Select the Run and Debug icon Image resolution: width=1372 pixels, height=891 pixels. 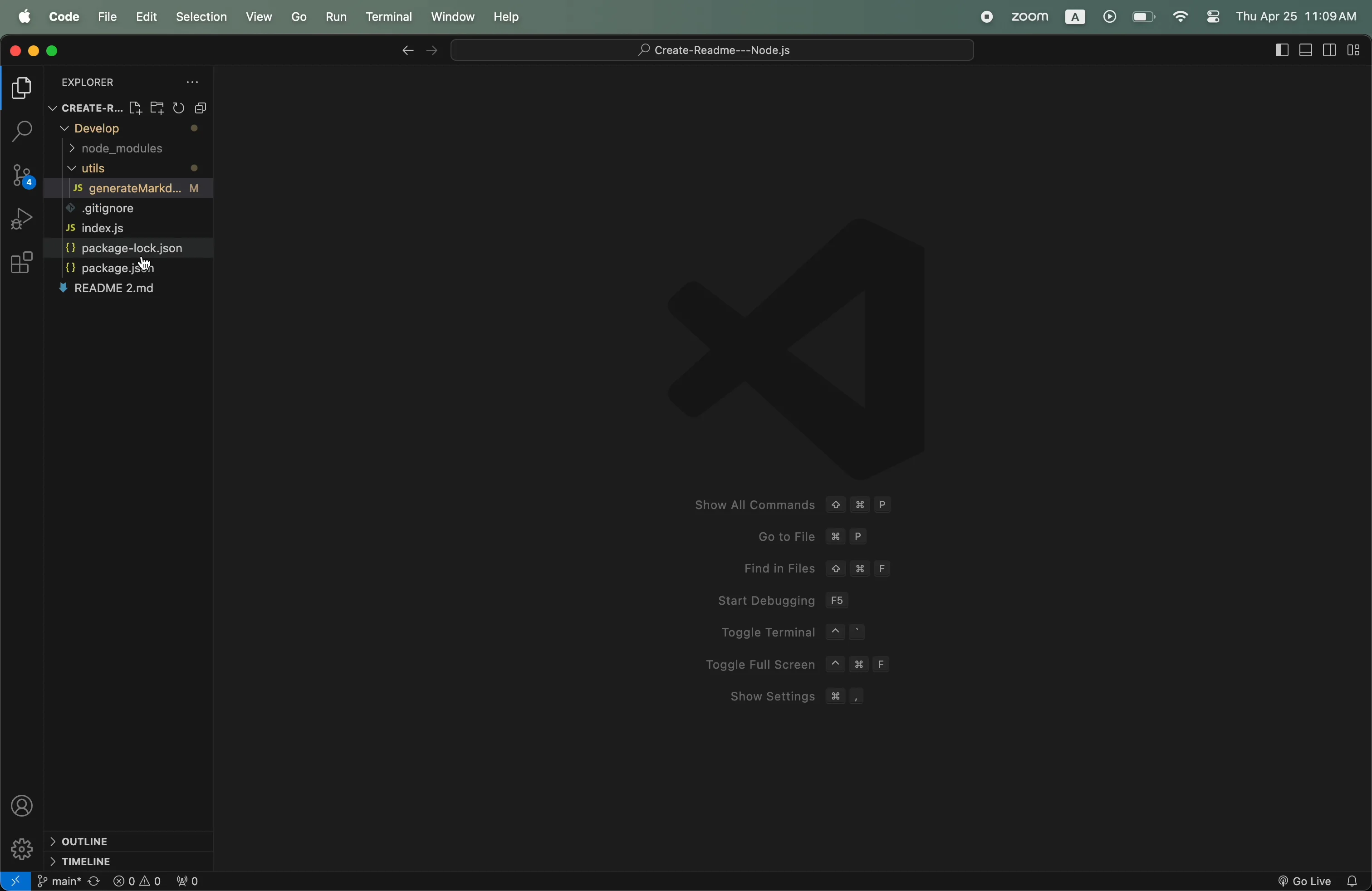[22, 218]
